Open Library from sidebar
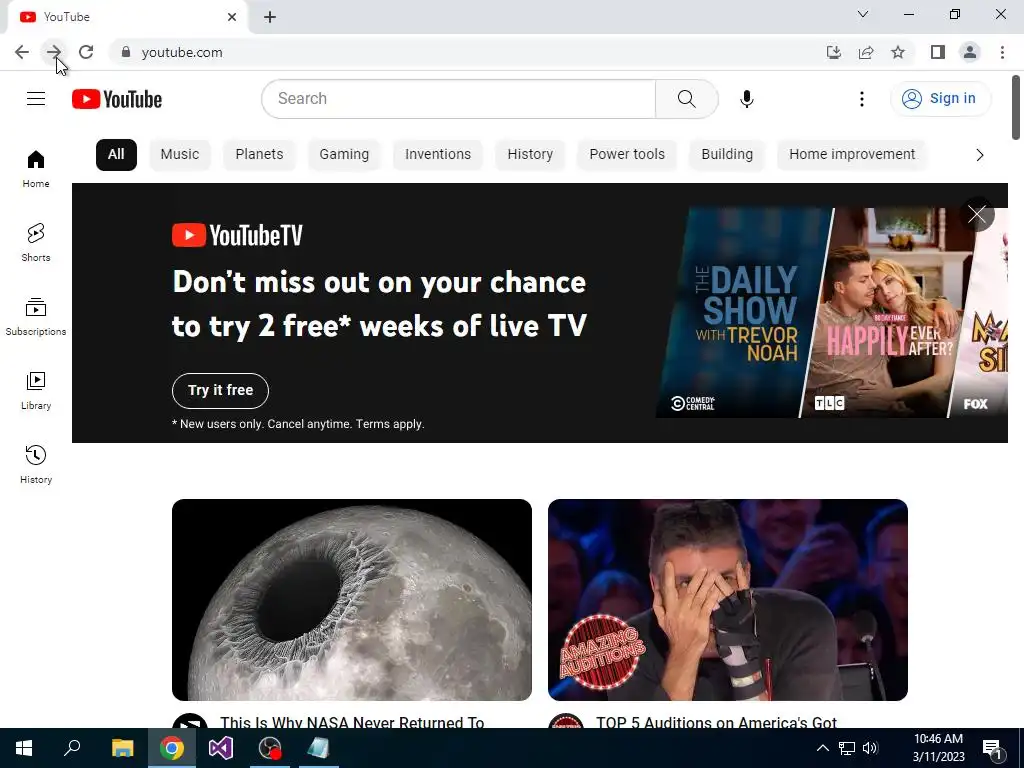Screen dimensions: 1024x768 click(36, 391)
